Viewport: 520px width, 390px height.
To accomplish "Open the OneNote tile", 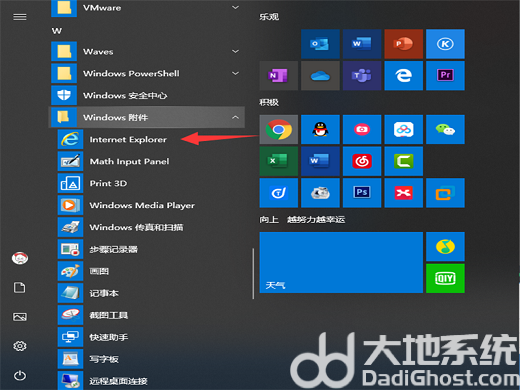I will 278,75.
